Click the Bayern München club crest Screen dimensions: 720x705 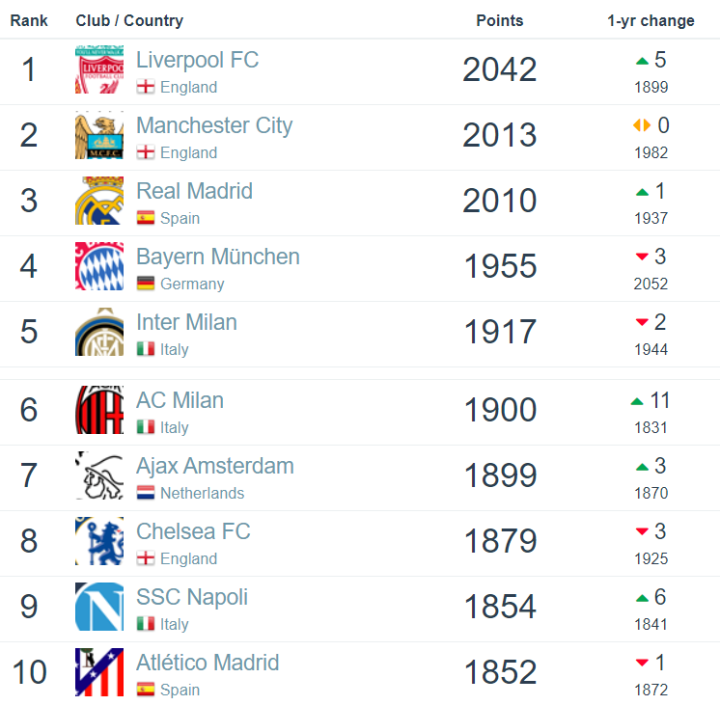(x=99, y=267)
